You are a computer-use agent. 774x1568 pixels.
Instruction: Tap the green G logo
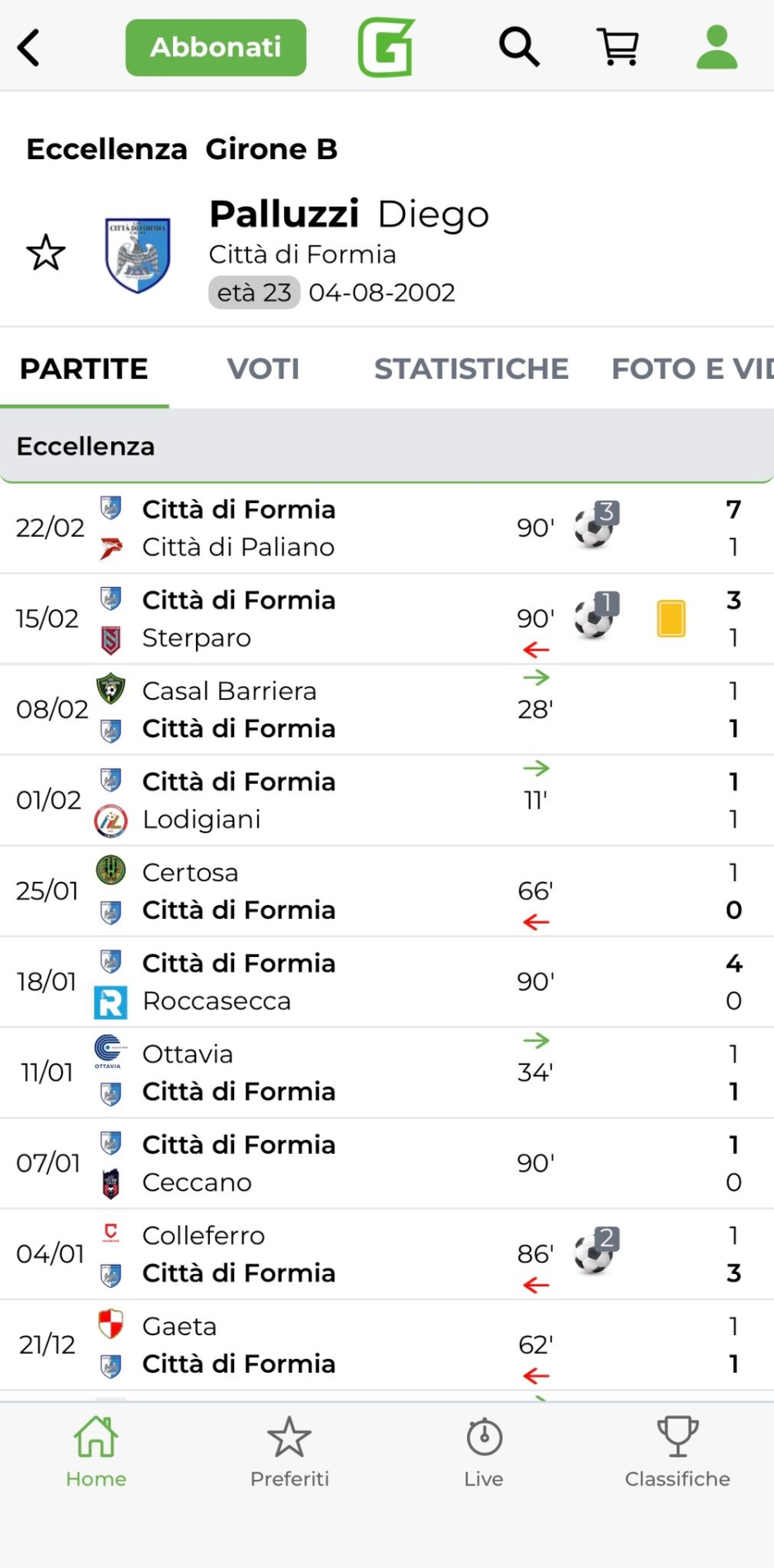click(386, 47)
